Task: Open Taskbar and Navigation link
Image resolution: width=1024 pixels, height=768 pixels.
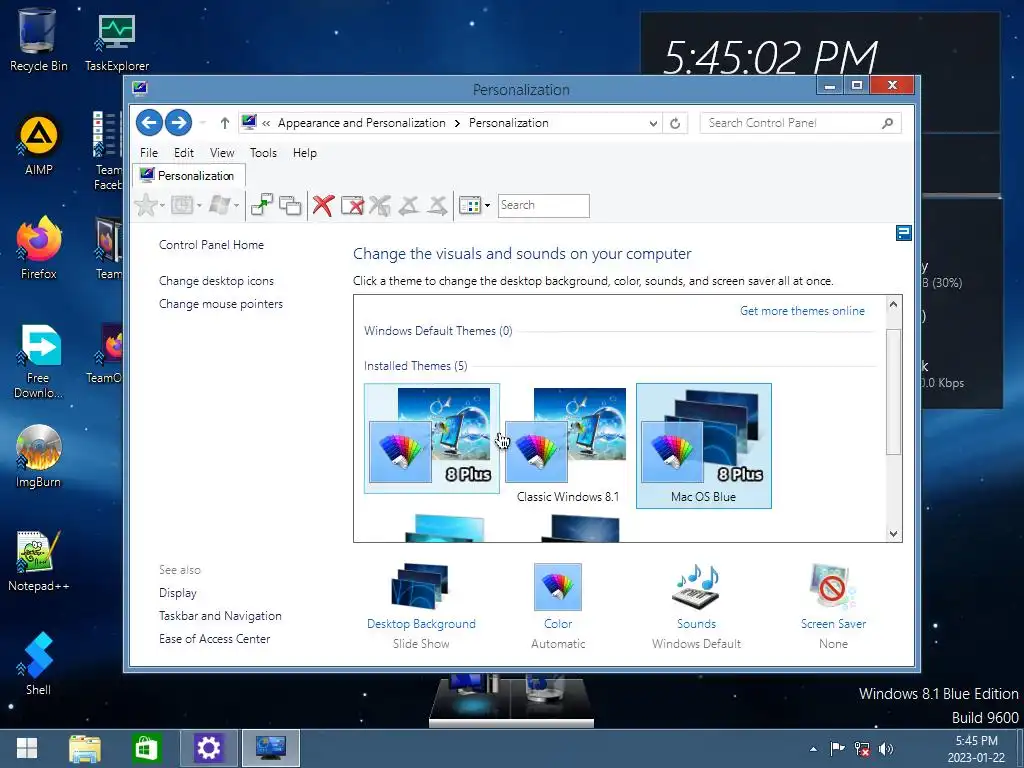Action: pos(220,616)
